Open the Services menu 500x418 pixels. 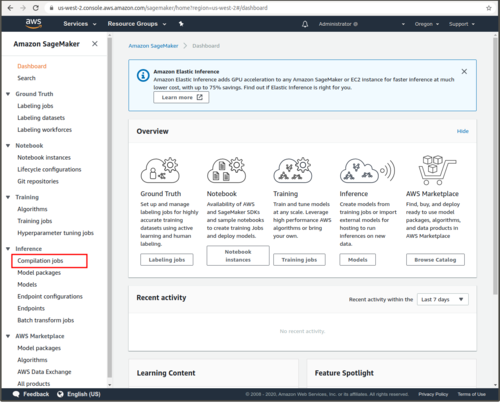click(x=80, y=24)
